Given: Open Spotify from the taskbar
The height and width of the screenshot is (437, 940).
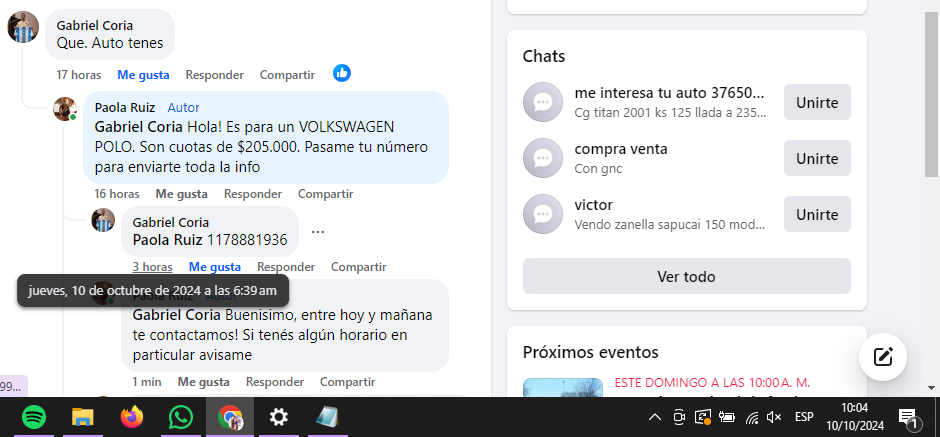Looking at the screenshot, I should (x=34, y=417).
